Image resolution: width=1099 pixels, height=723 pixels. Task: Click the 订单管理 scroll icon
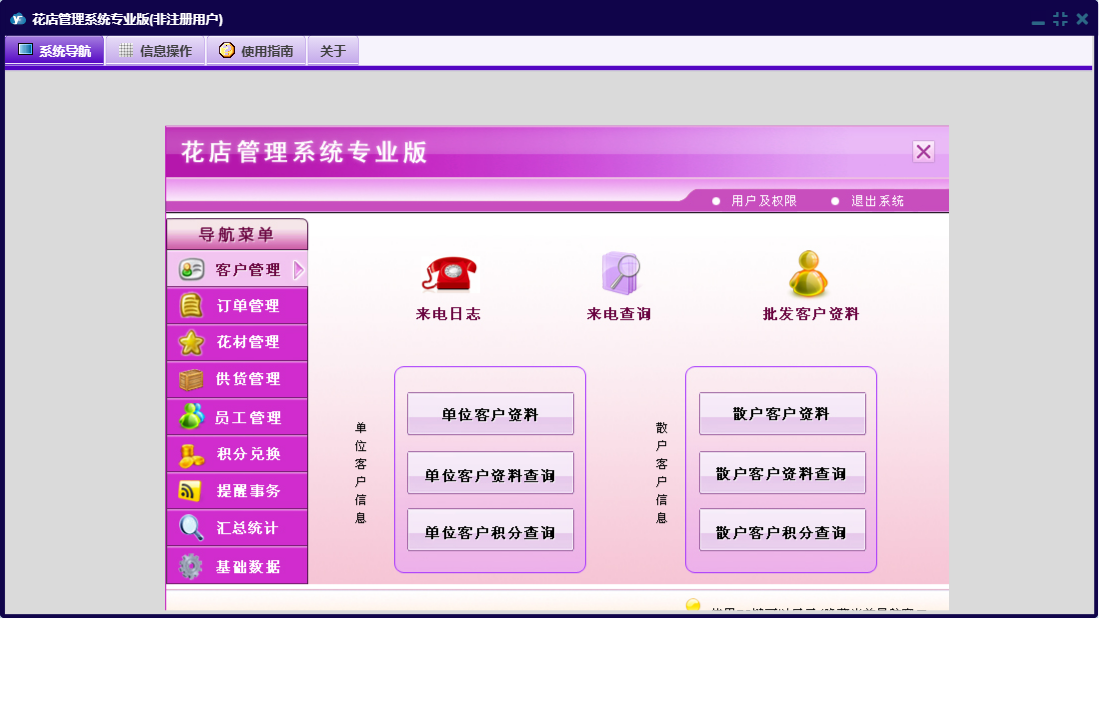tap(191, 305)
